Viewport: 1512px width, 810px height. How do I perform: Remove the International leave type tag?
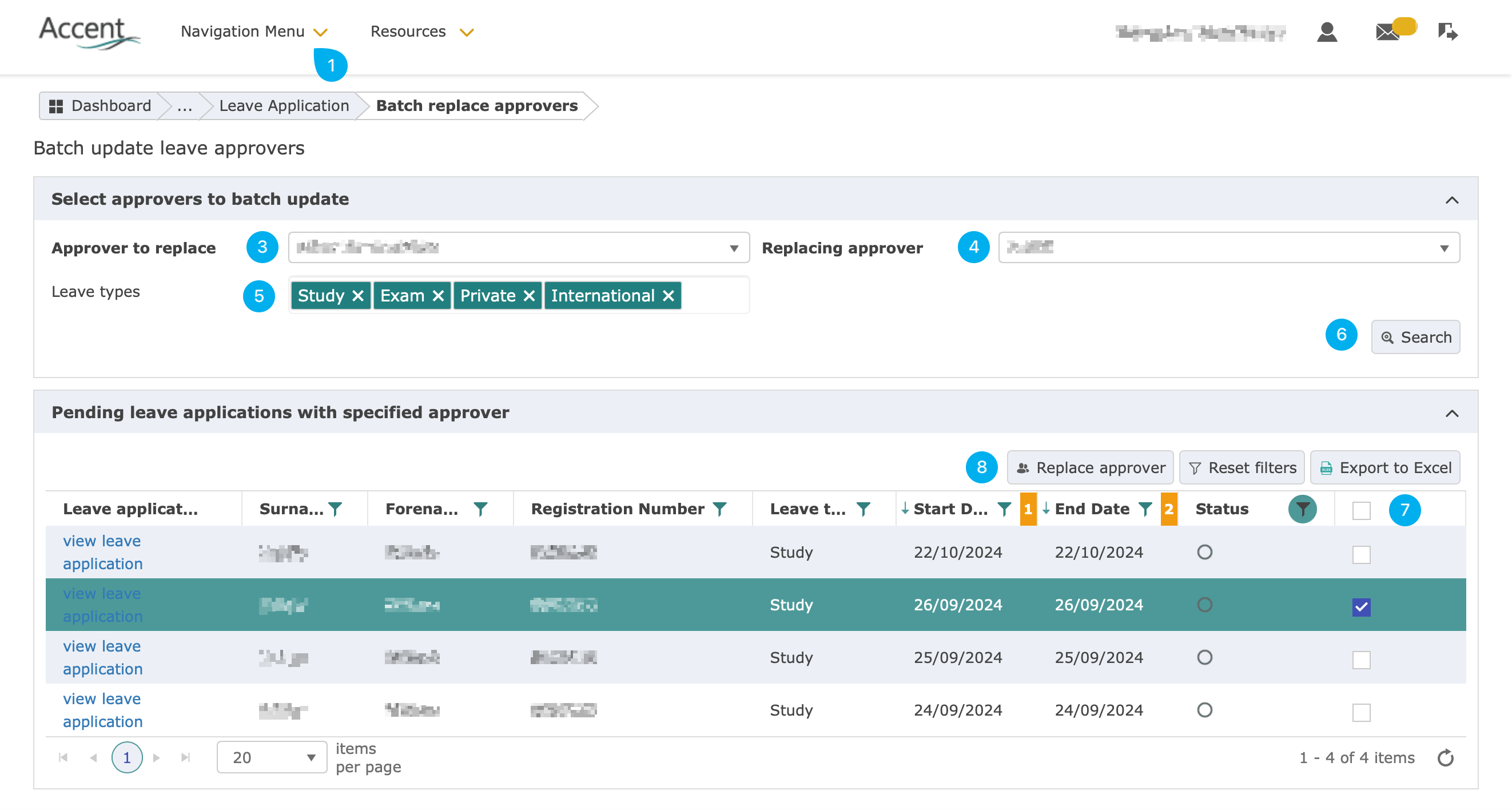pyautogui.click(x=668, y=296)
